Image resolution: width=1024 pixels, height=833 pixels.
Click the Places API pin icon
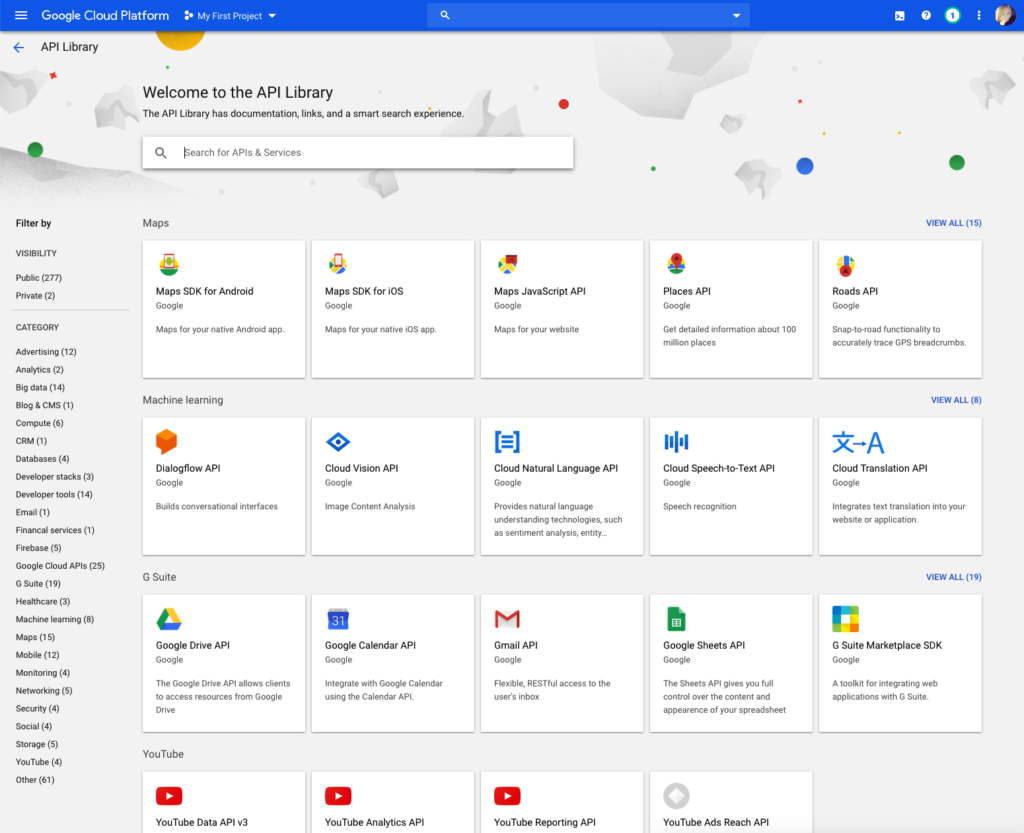point(676,264)
